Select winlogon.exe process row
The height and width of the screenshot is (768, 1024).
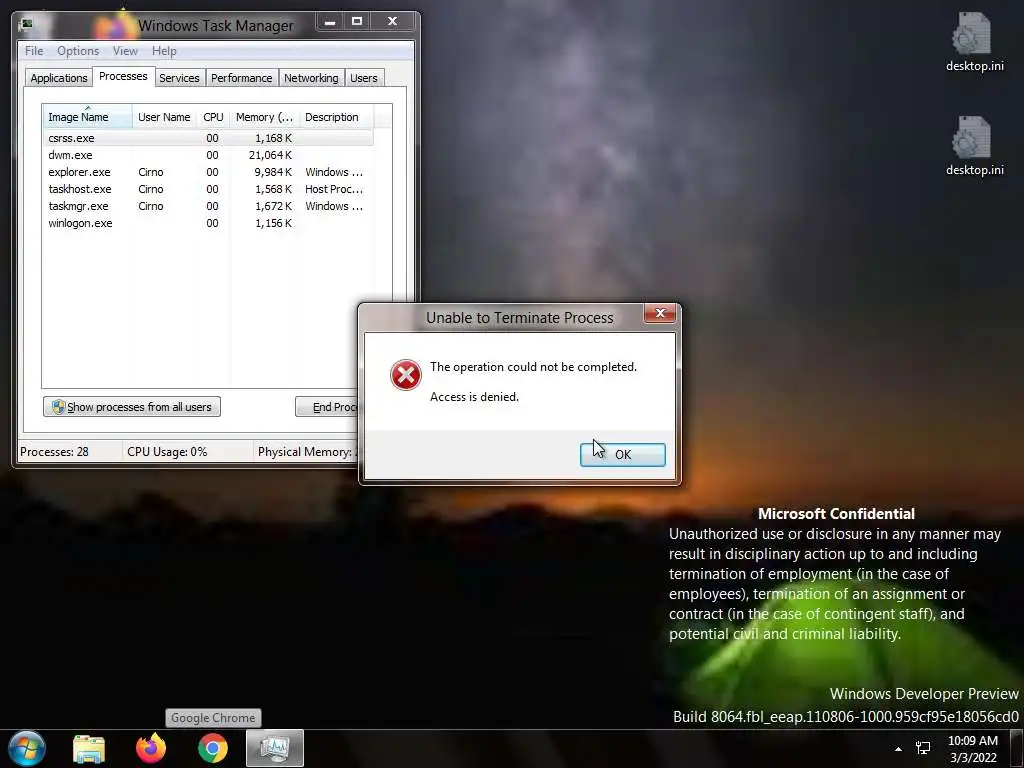click(208, 223)
